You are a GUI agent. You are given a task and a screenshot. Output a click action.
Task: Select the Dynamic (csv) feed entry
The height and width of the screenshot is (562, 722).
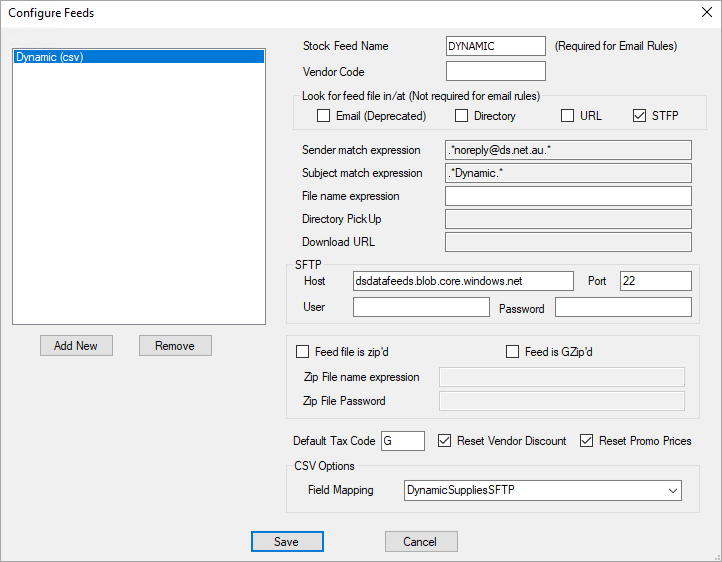tap(138, 57)
